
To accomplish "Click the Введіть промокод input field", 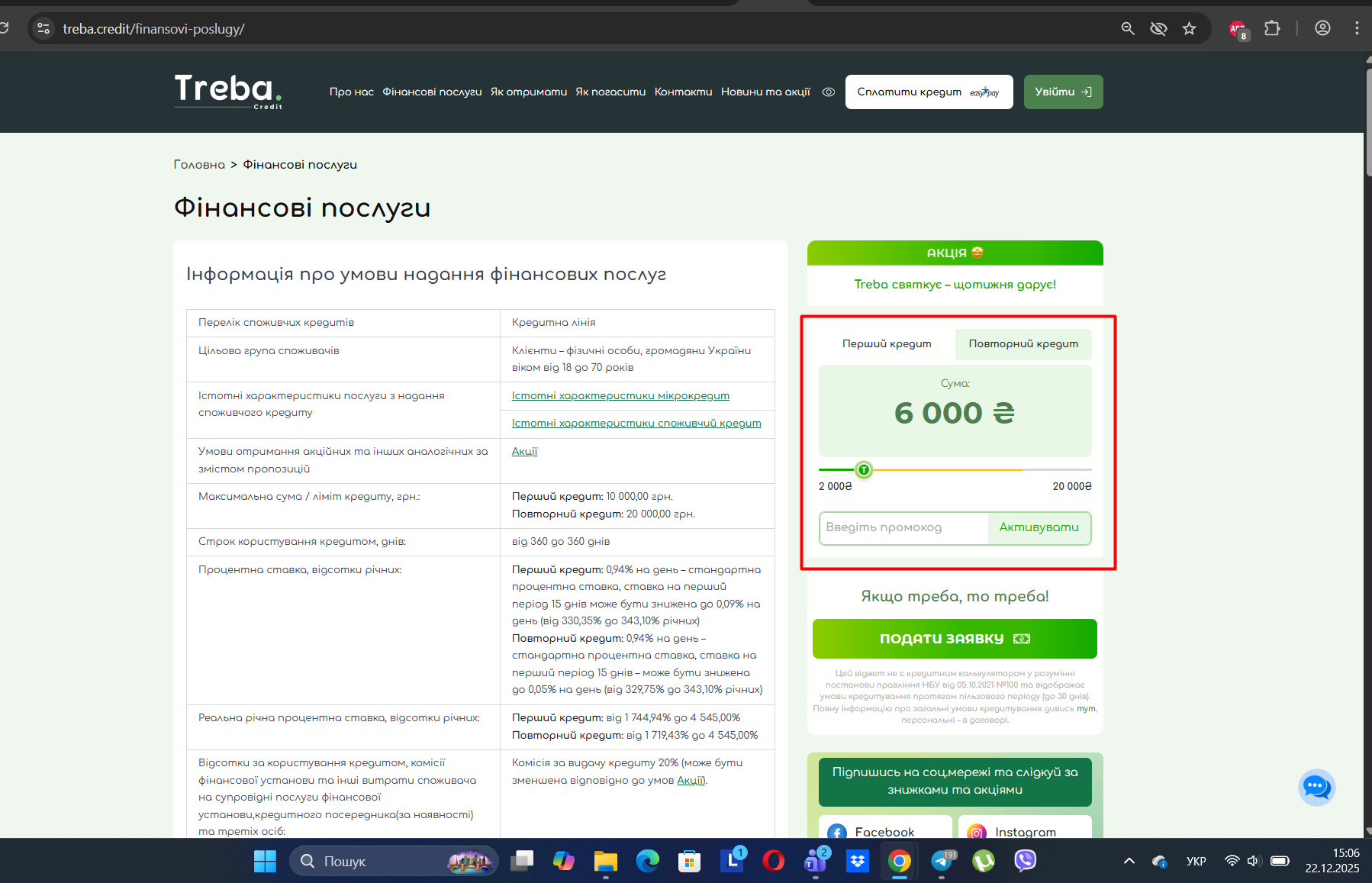I will (x=904, y=528).
